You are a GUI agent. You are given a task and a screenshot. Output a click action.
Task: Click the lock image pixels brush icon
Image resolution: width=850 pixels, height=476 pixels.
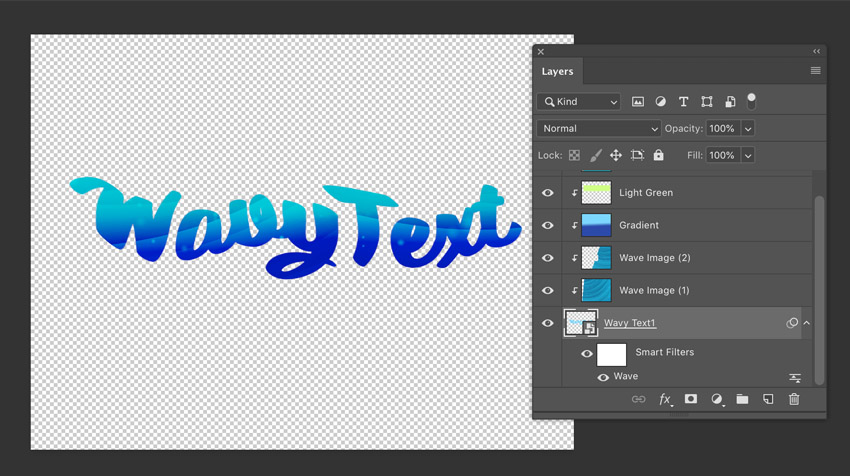pyautogui.click(x=595, y=156)
